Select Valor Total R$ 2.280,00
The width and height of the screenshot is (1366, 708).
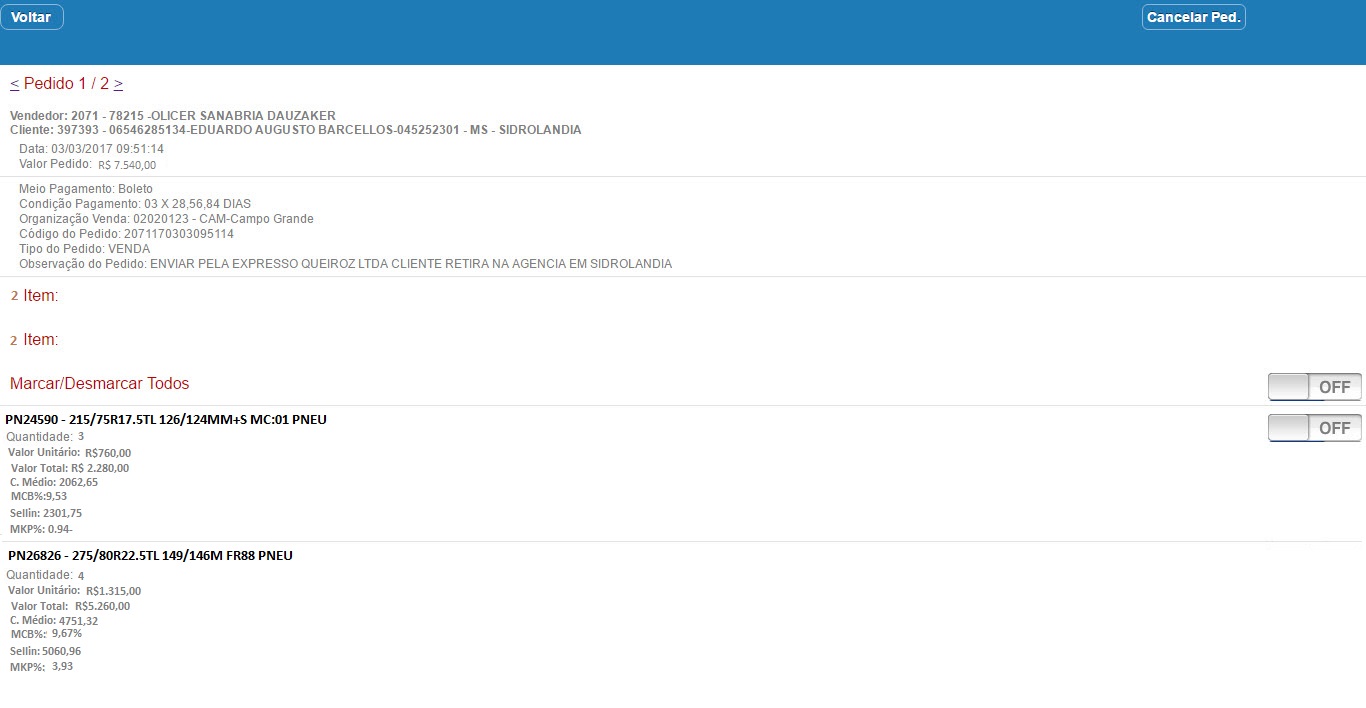tap(70, 468)
